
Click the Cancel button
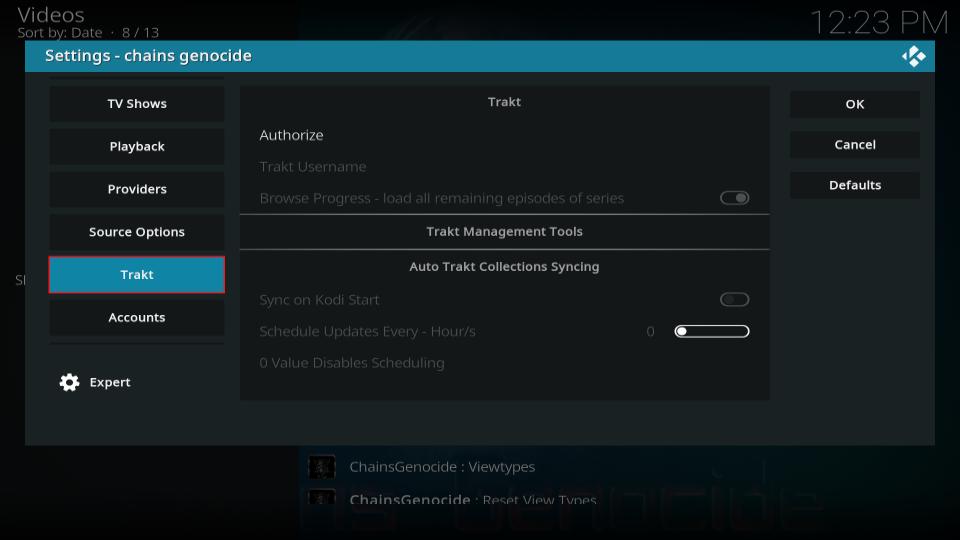coord(855,144)
